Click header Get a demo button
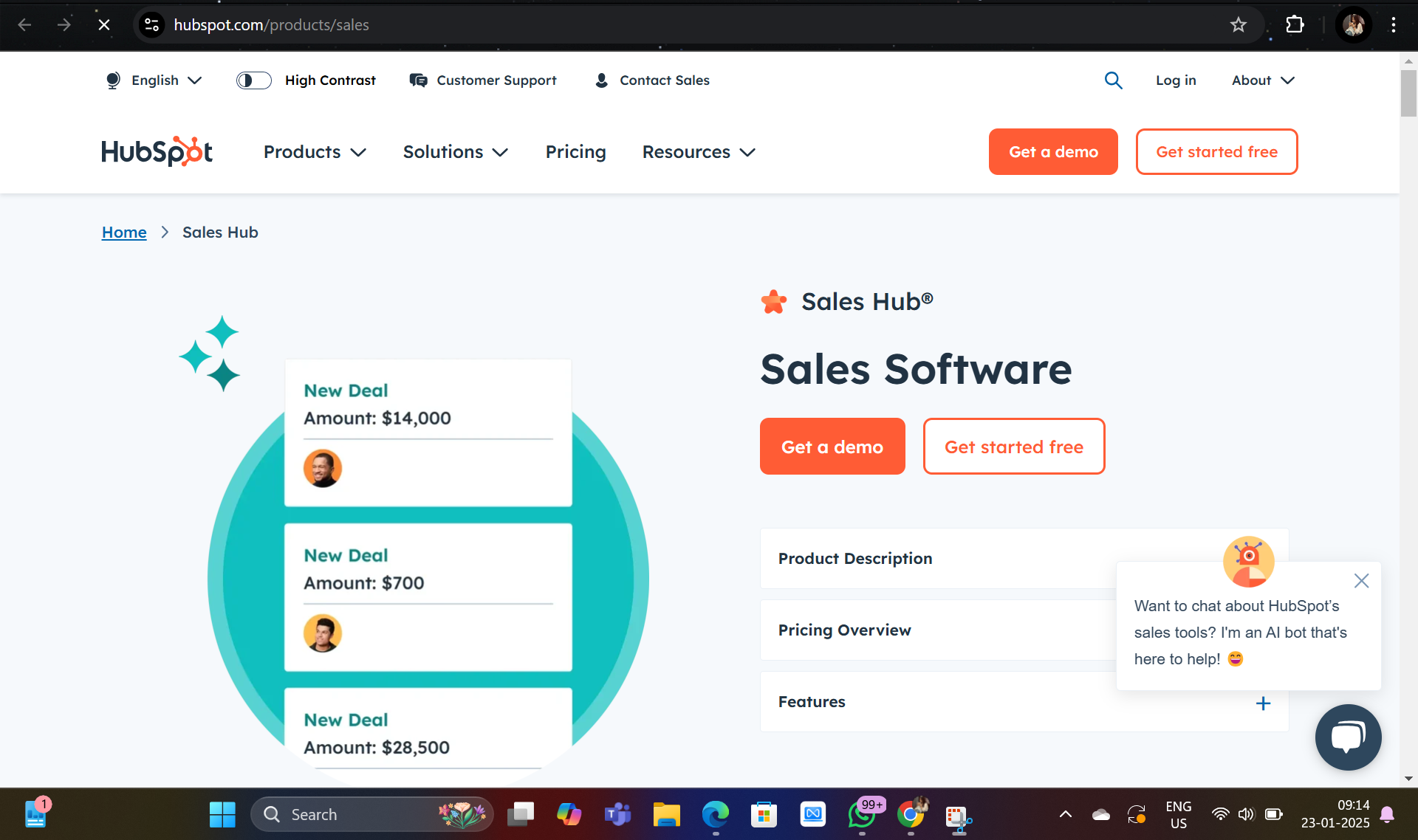Image resolution: width=1418 pixels, height=840 pixels. click(x=1053, y=152)
